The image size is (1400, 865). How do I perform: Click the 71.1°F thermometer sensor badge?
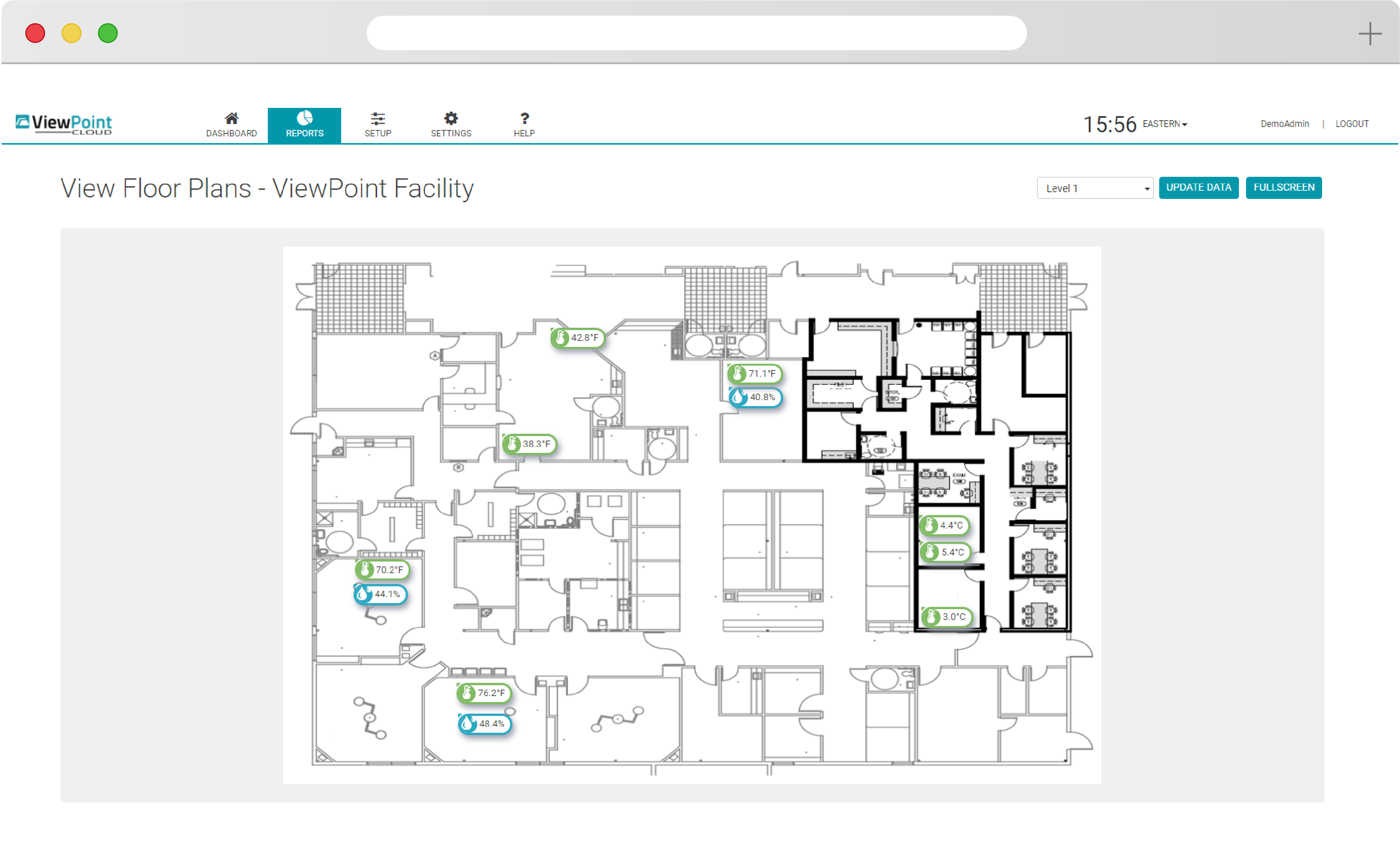(755, 373)
